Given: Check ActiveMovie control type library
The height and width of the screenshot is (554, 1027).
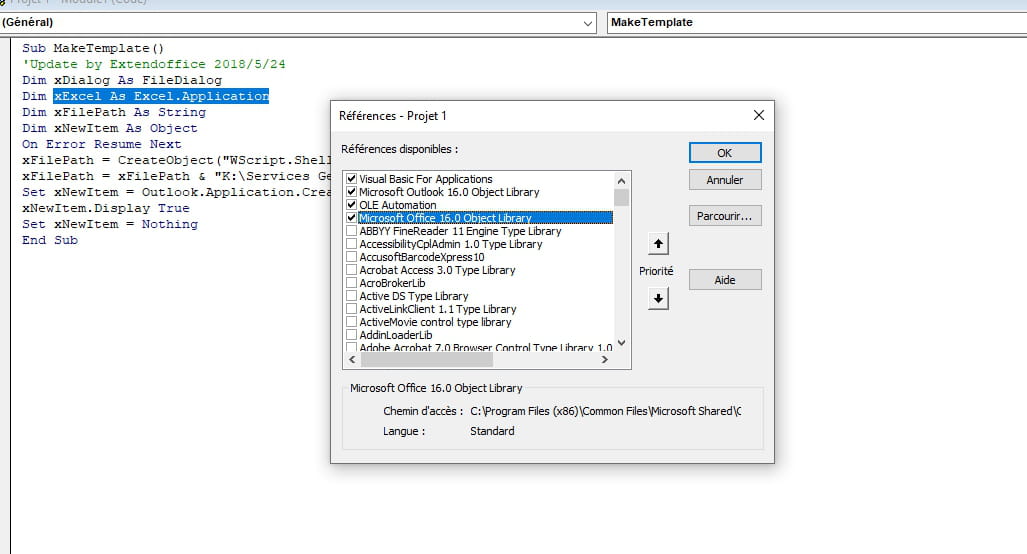Looking at the screenshot, I should pyautogui.click(x=352, y=322).
